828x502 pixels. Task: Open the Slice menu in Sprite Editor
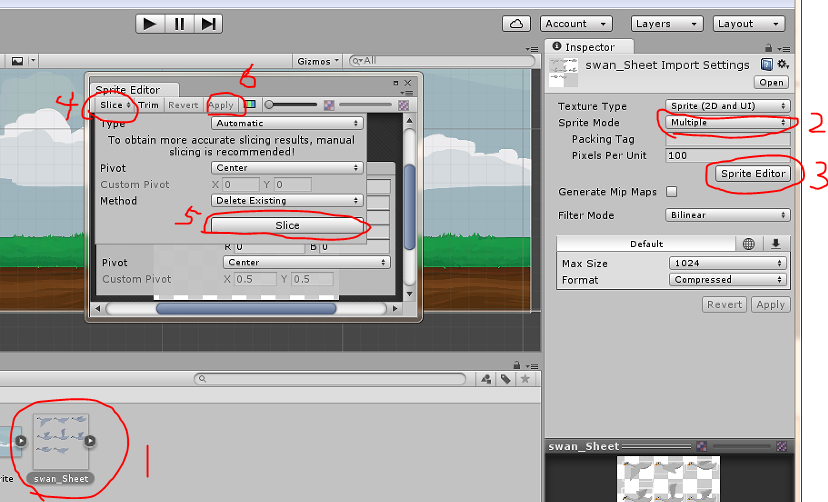[115, 105]
